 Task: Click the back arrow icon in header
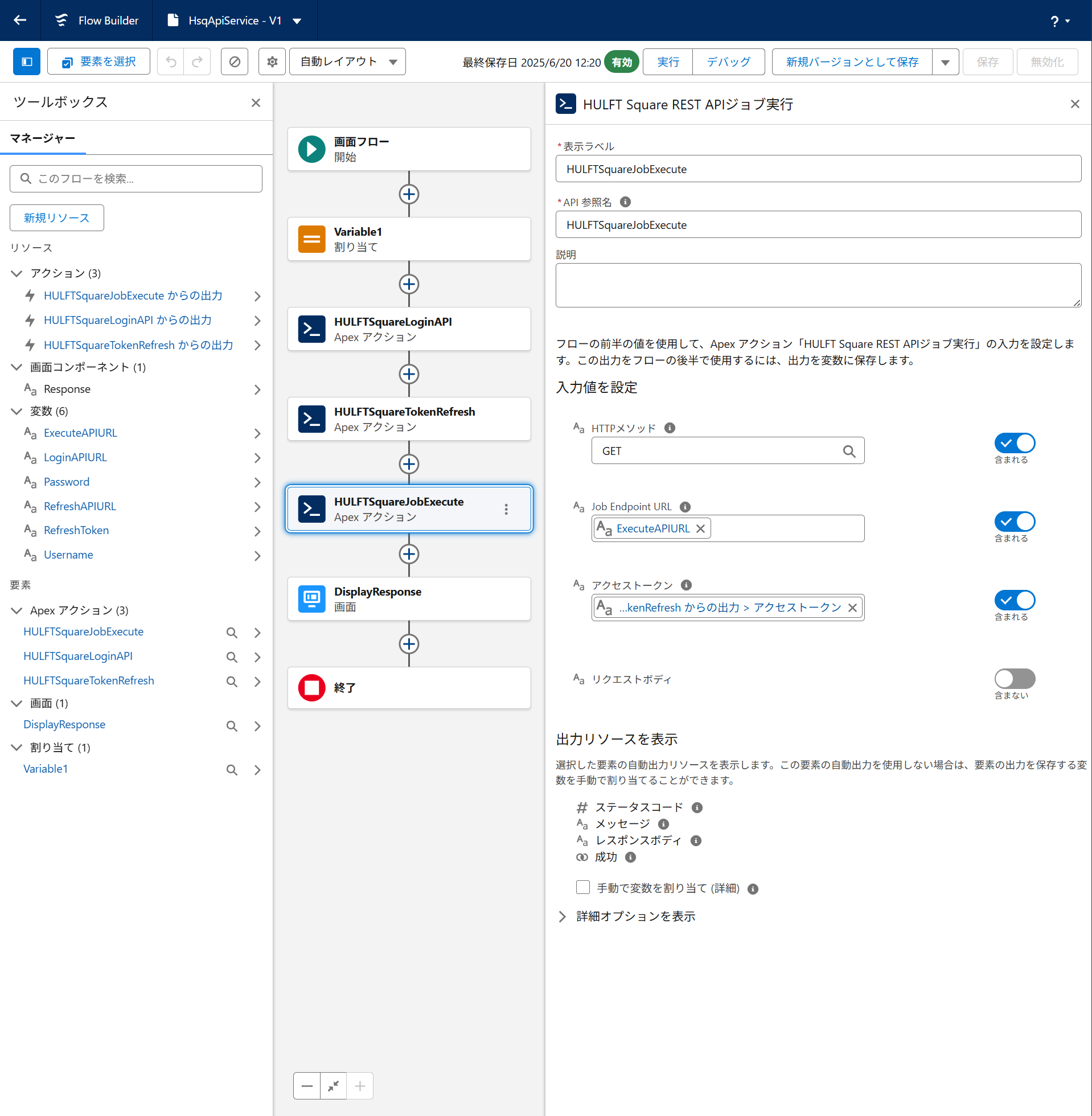[20, 20]
